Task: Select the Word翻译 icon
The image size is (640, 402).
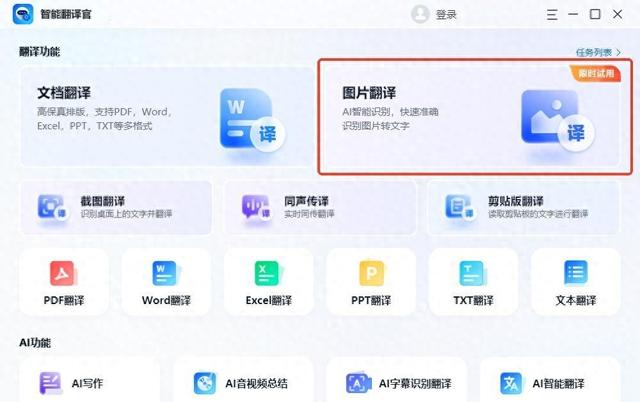Action: (x=166, y=273)
